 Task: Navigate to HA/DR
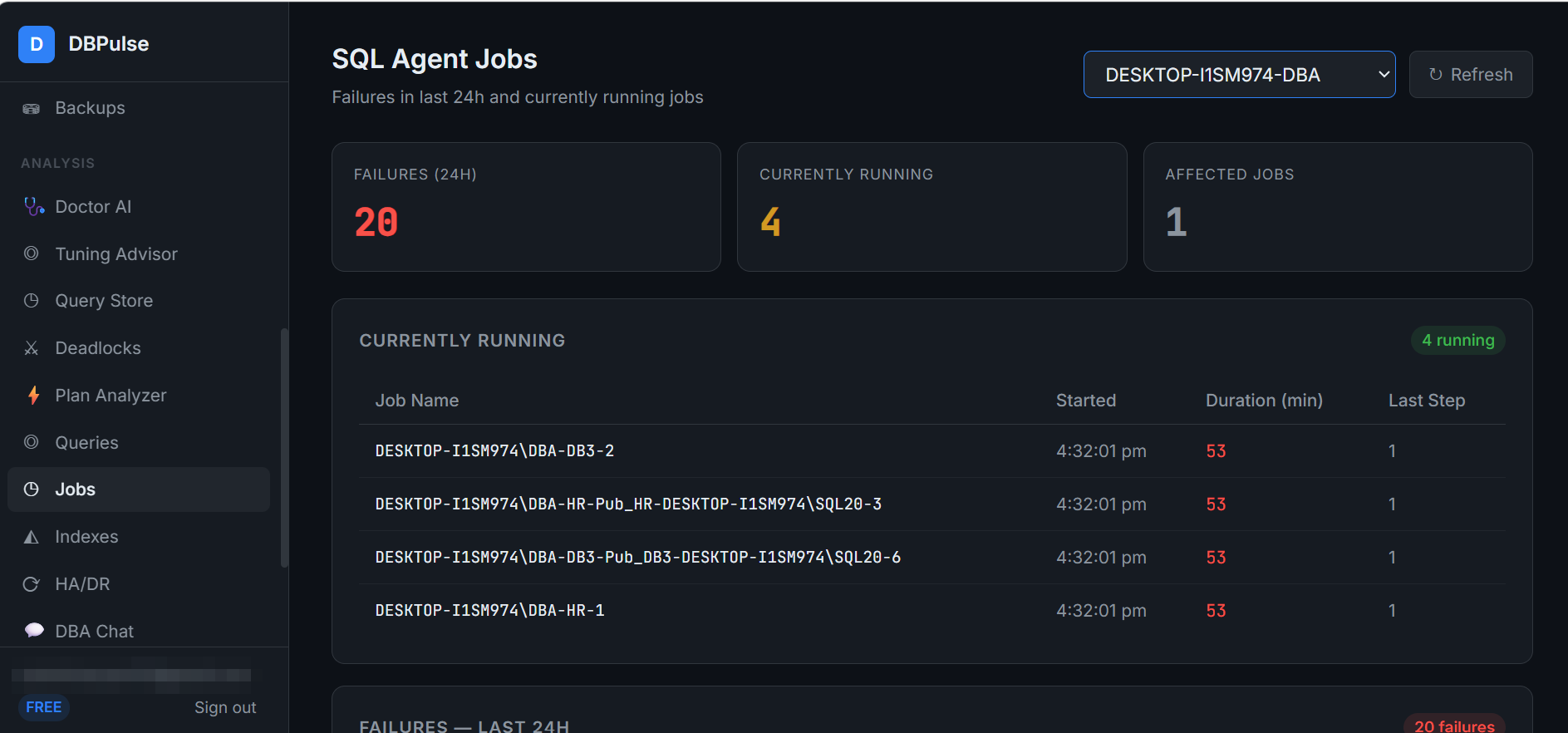pos(139,584)
